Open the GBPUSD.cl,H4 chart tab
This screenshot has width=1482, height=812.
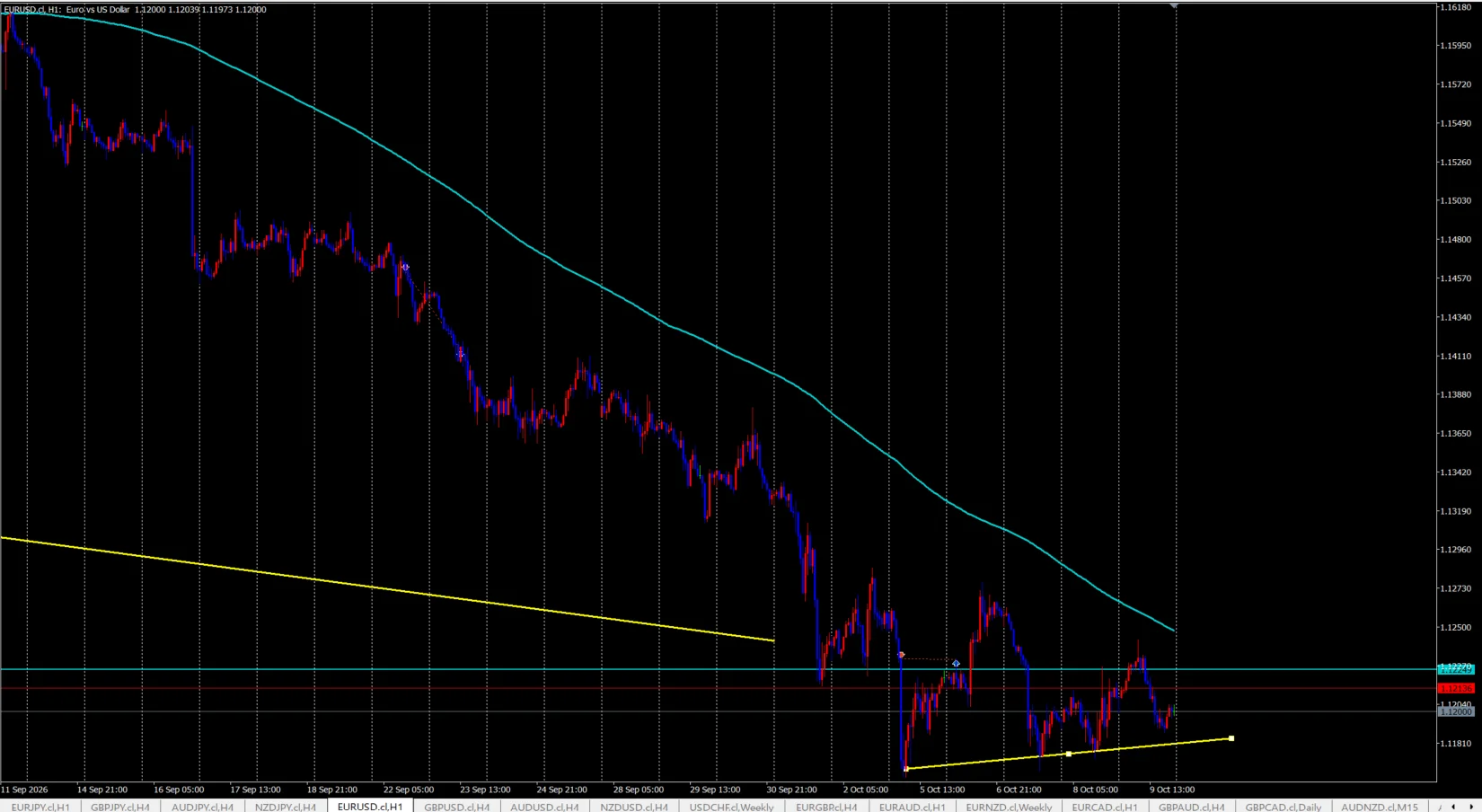click(456, 807)
